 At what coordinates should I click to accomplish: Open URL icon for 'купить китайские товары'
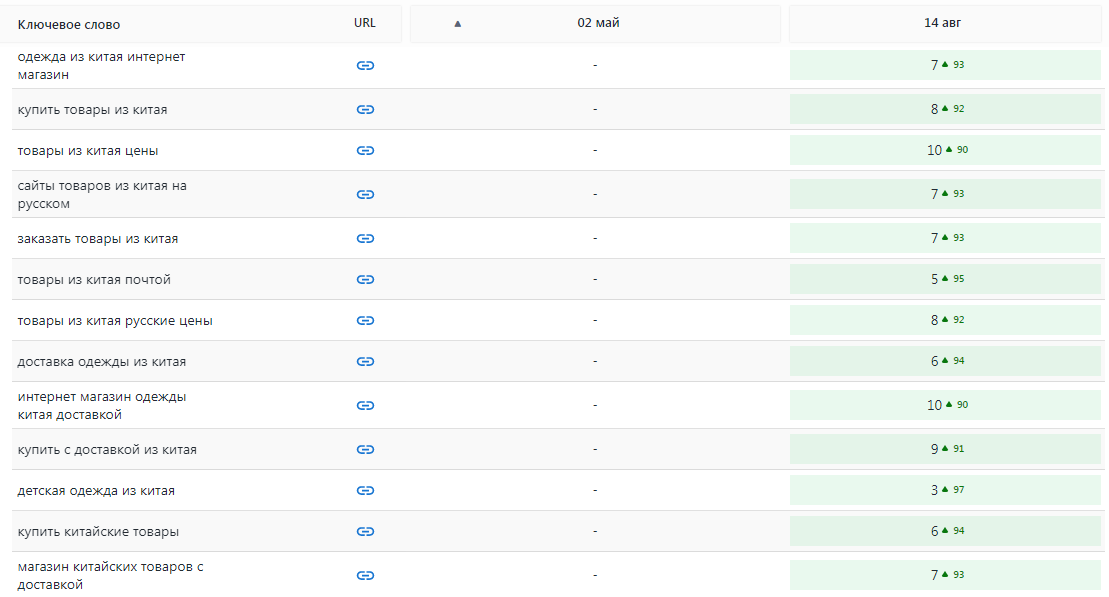pyautogui.click(x=365, y=532)
